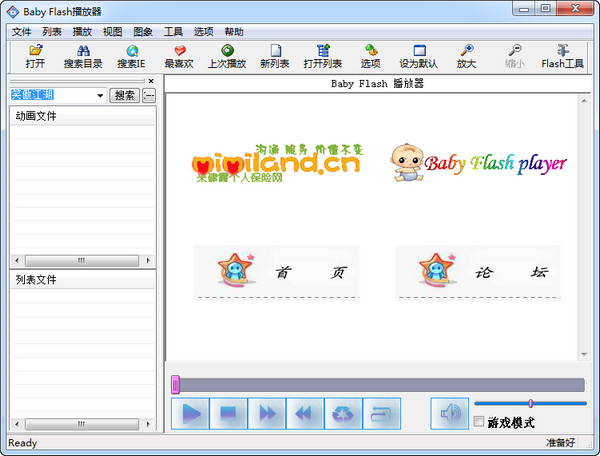Click the 搜索 search button
600x456 pixels.
[x=124, y=95]
